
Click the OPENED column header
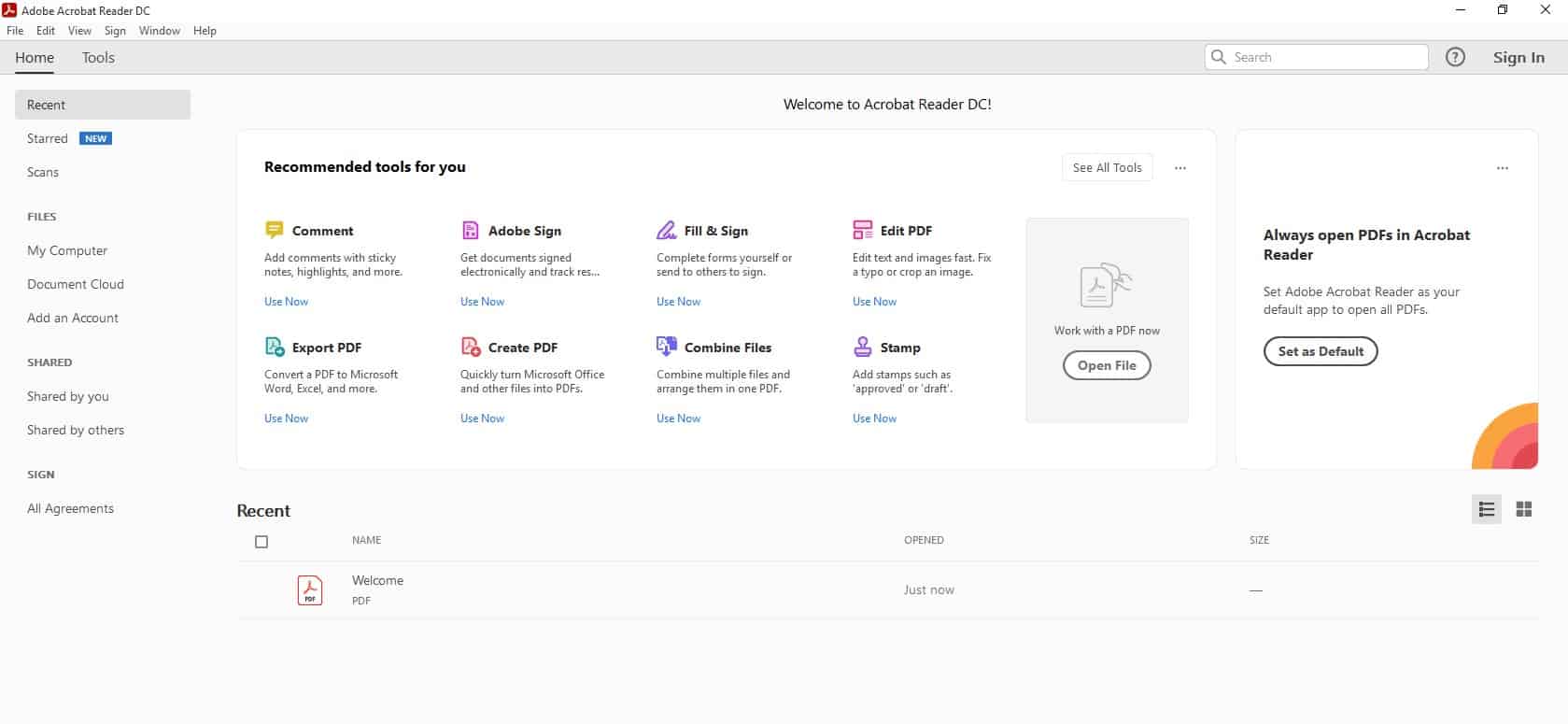(924, 540)
